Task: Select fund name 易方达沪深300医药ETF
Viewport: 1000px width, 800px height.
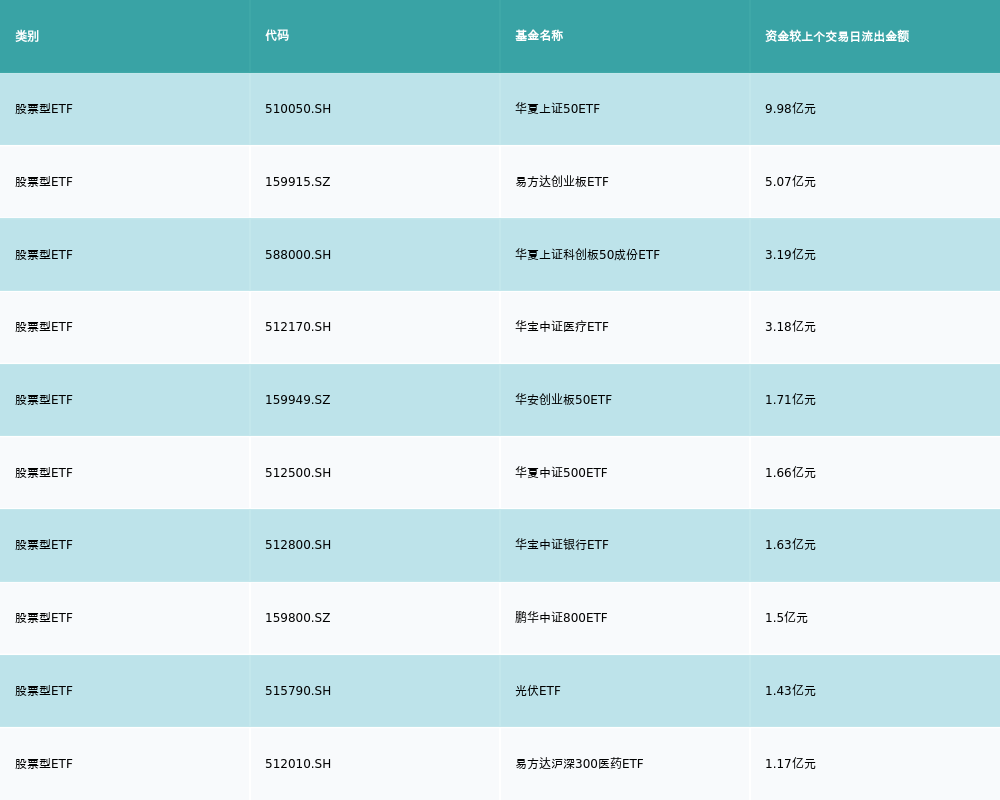Action: (x=579, y=764)
